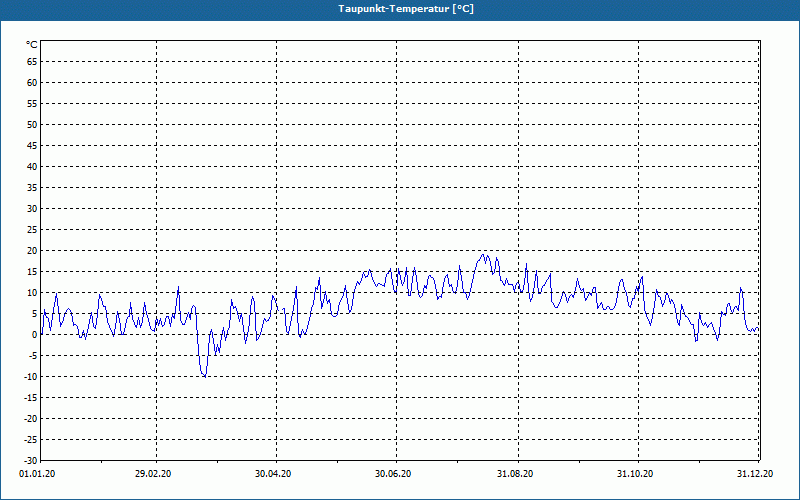Click the 65 value on the y-axis
The image size is (800, 500).
coord(32,62)
